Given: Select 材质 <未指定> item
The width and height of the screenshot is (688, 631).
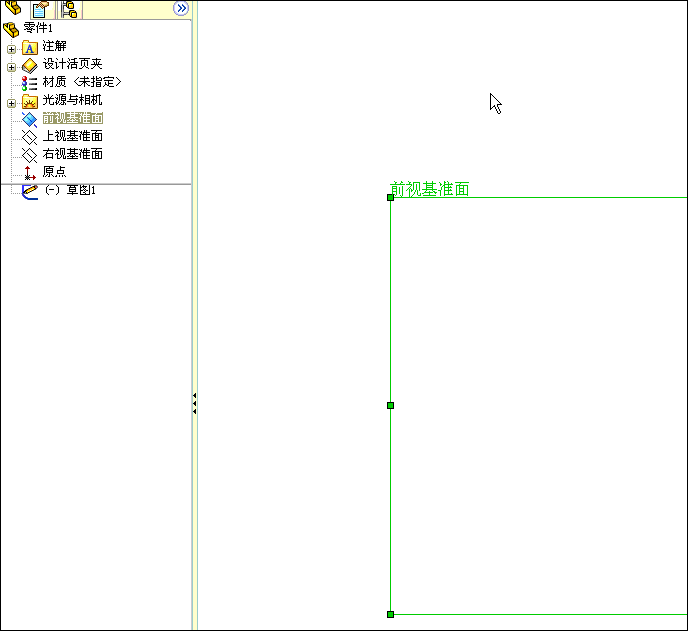Looking at the screenshot, I should pos(82,82).
